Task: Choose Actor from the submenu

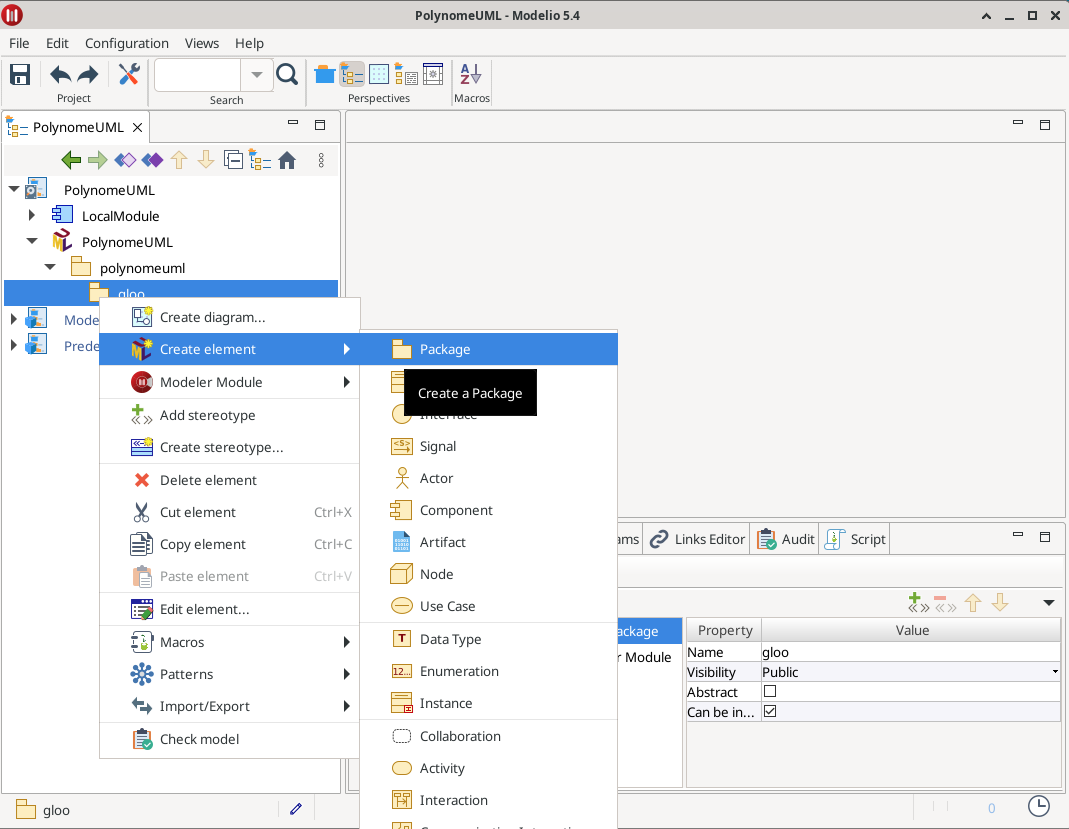Action: 488,479
